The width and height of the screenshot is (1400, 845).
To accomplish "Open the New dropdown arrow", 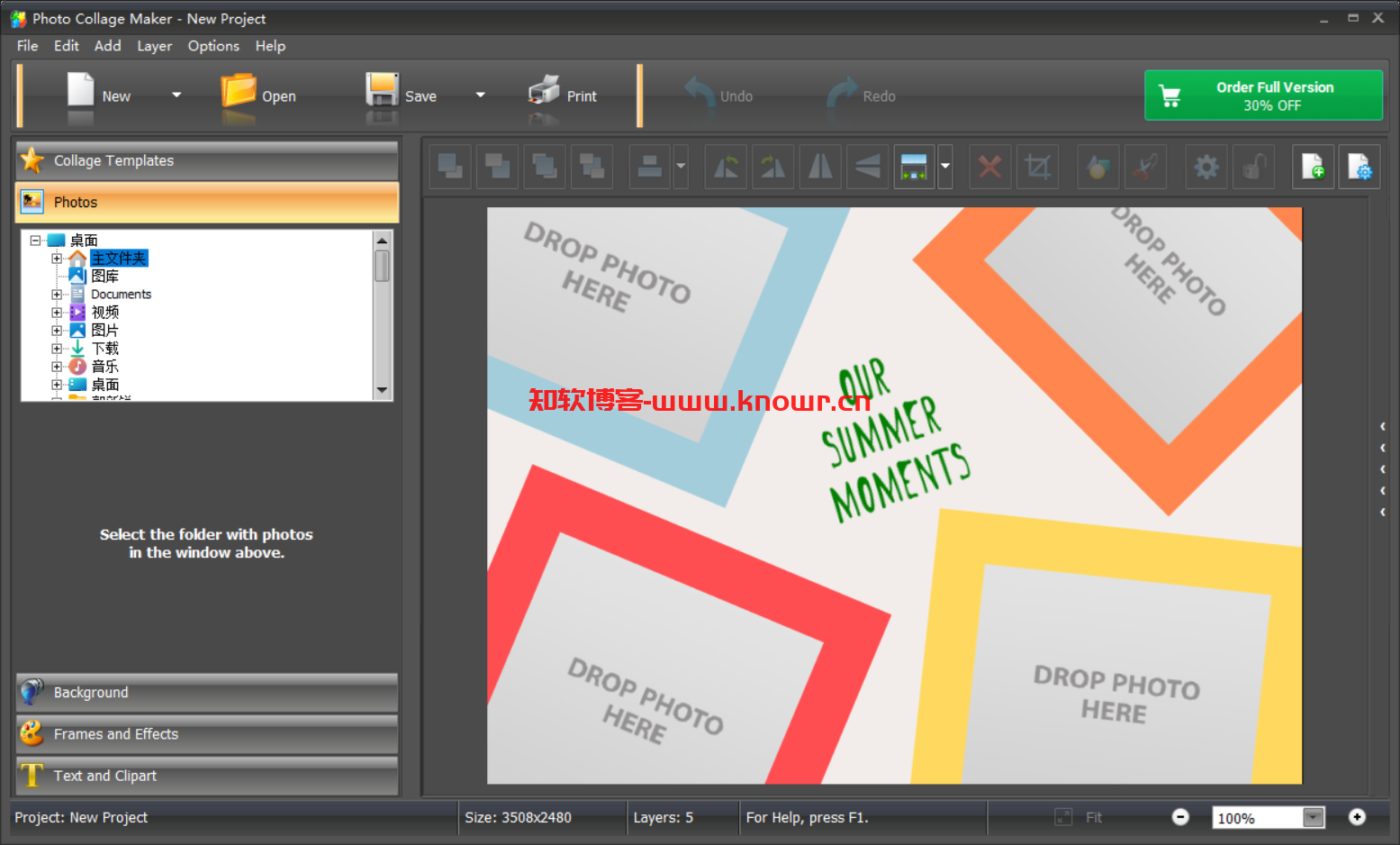I will tap(176, 95).
